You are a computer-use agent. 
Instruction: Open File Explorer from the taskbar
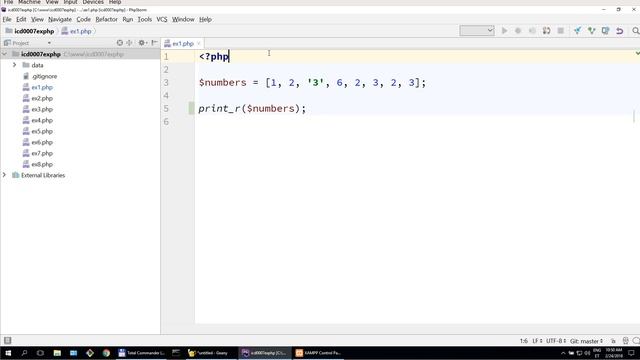point(57,353)
